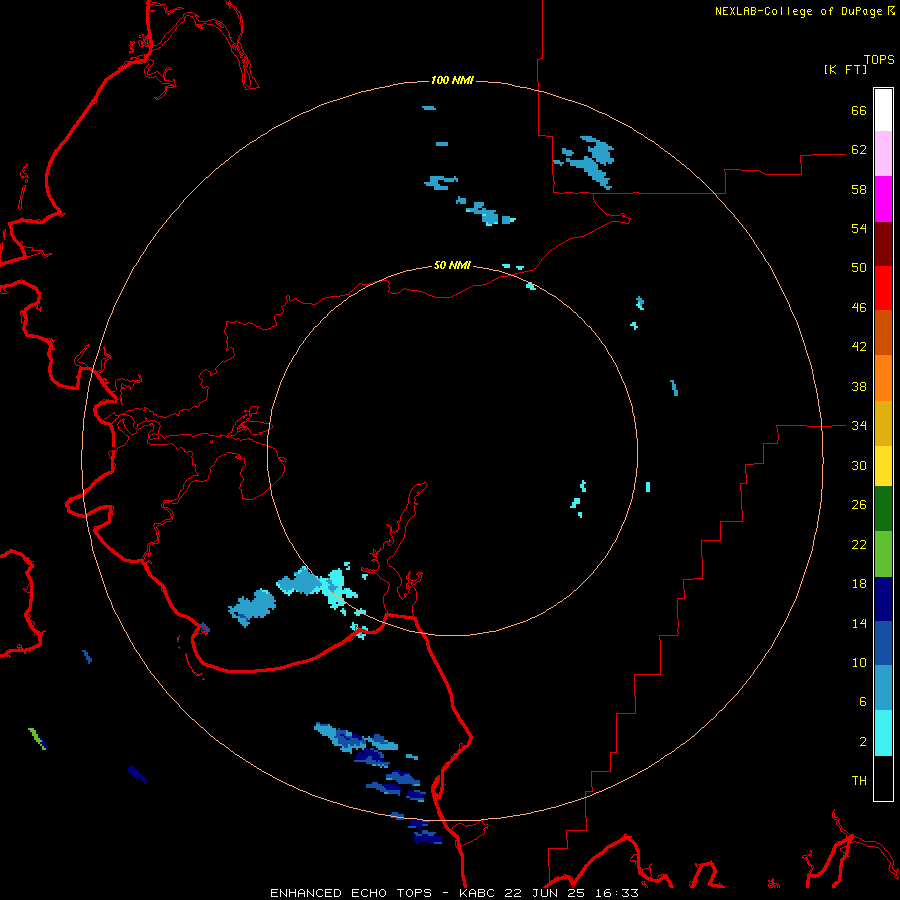Click the magenta legend swatch
900x900 pixels.
click(x=883, y=199)
